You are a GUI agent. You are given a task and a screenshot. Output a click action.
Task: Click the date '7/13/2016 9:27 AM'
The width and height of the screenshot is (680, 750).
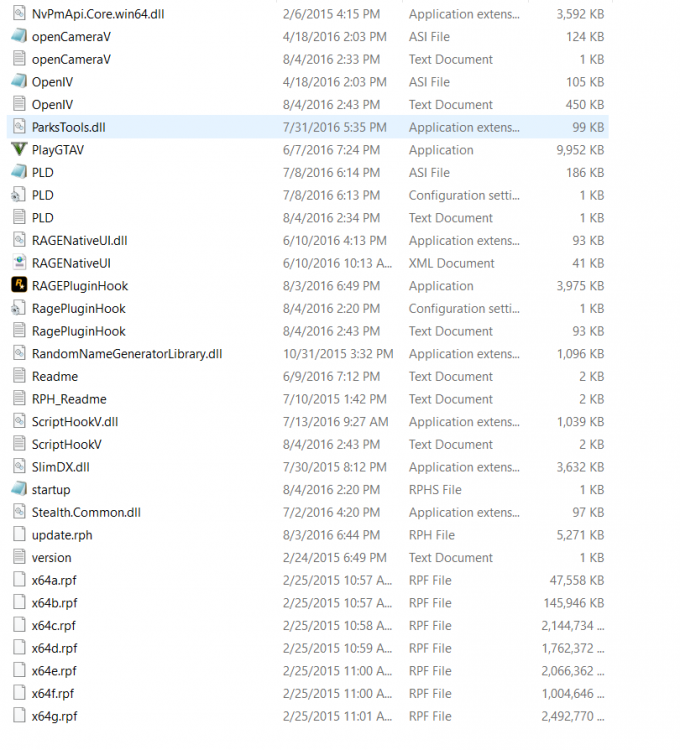coord(335,422)
